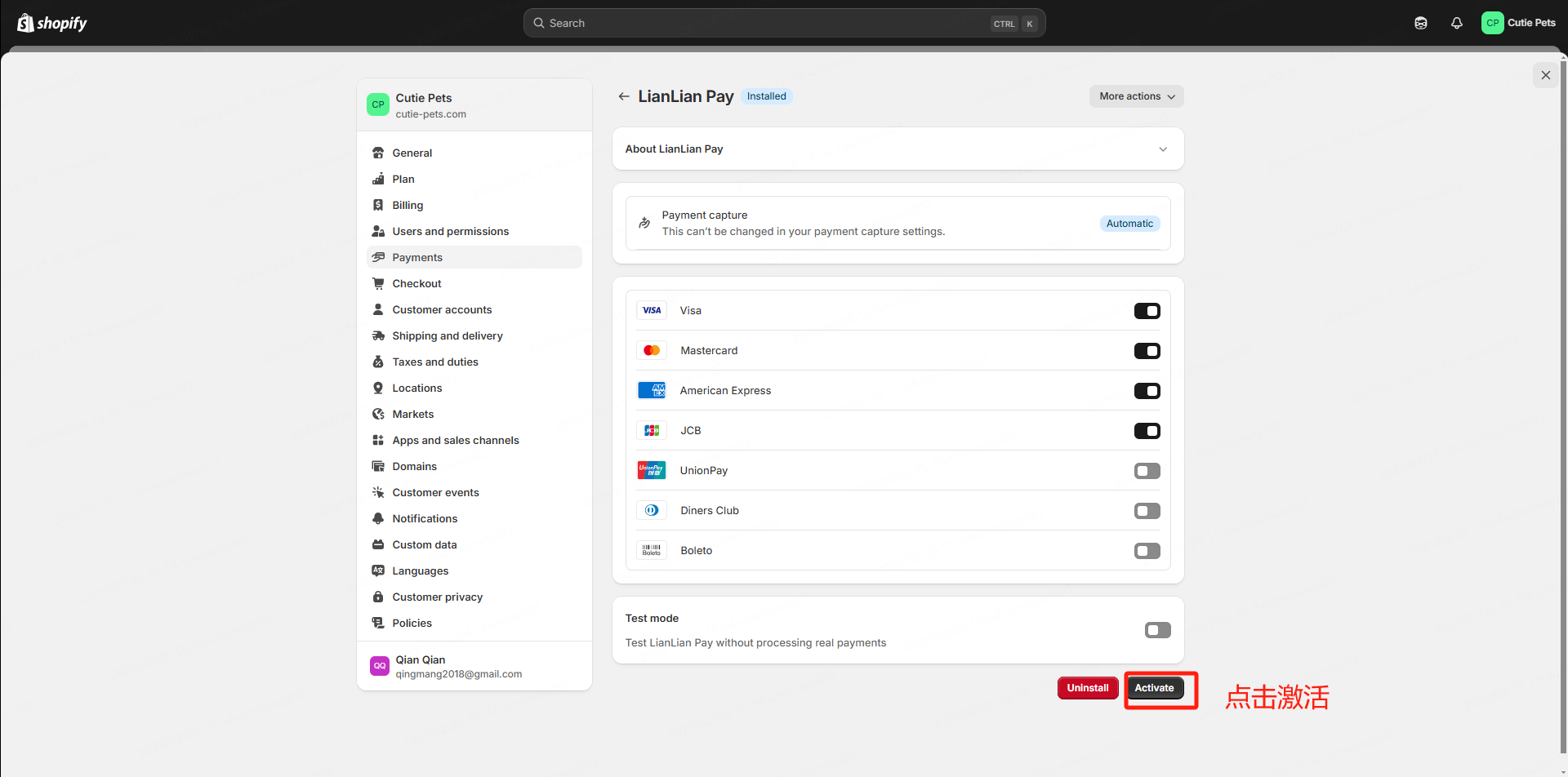This screenshot has height=777, width=1568.
Task: Click the Activate button
Action: tap(1154, 688)
